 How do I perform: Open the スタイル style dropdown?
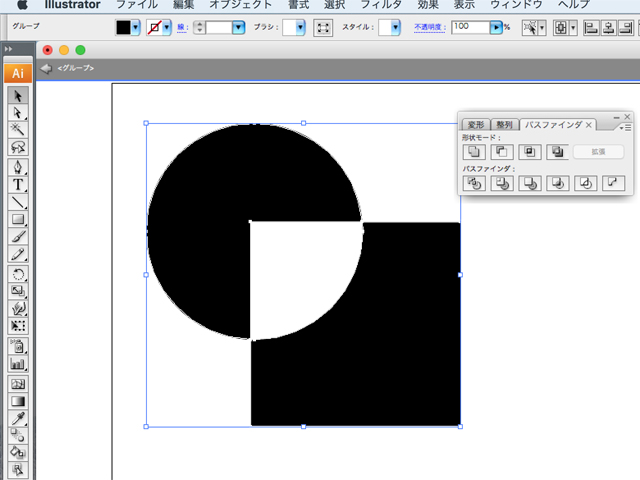(395, 28)
